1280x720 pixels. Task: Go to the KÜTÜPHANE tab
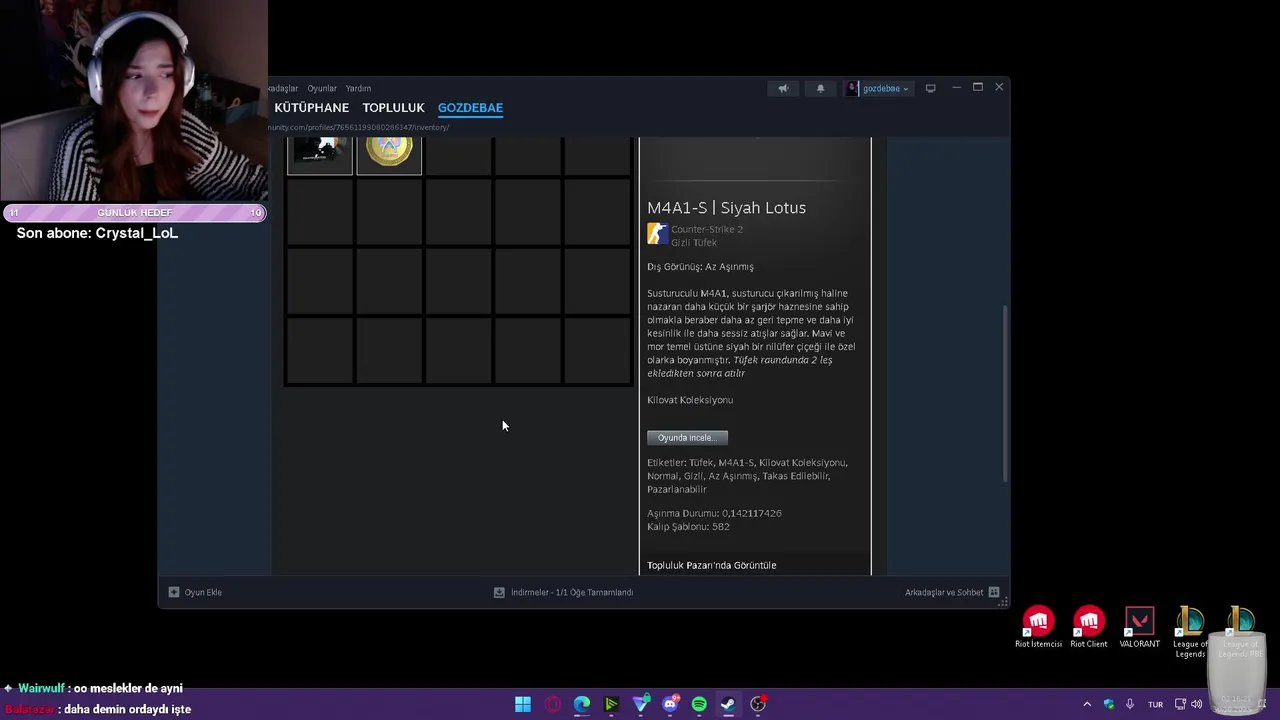coord(311,108)
